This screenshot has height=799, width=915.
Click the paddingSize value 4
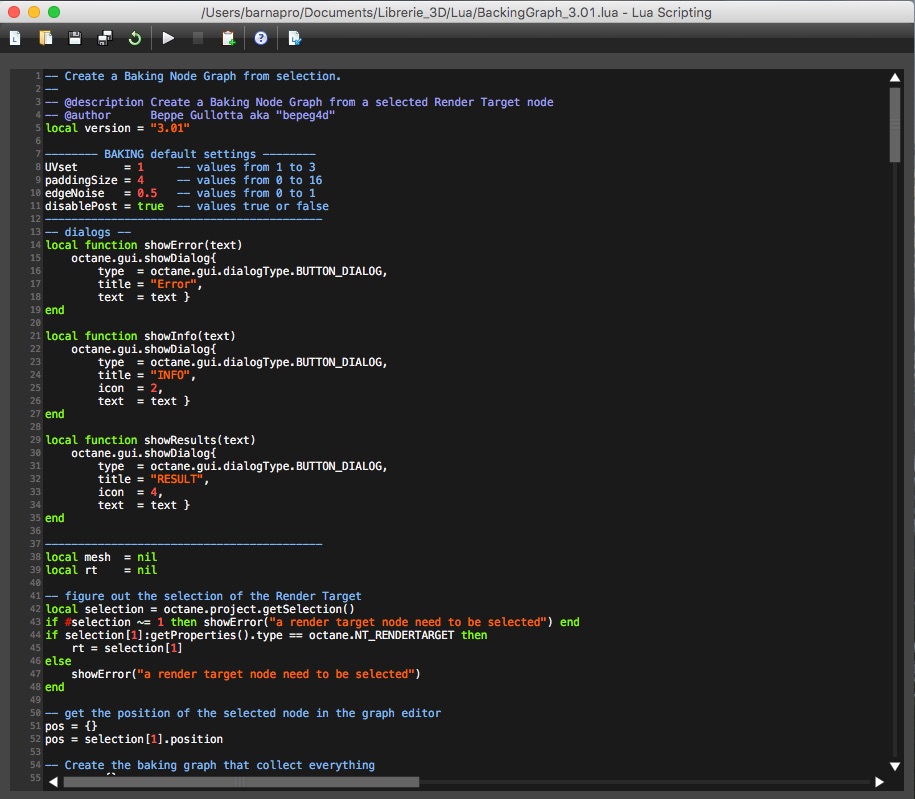point(141,180)
